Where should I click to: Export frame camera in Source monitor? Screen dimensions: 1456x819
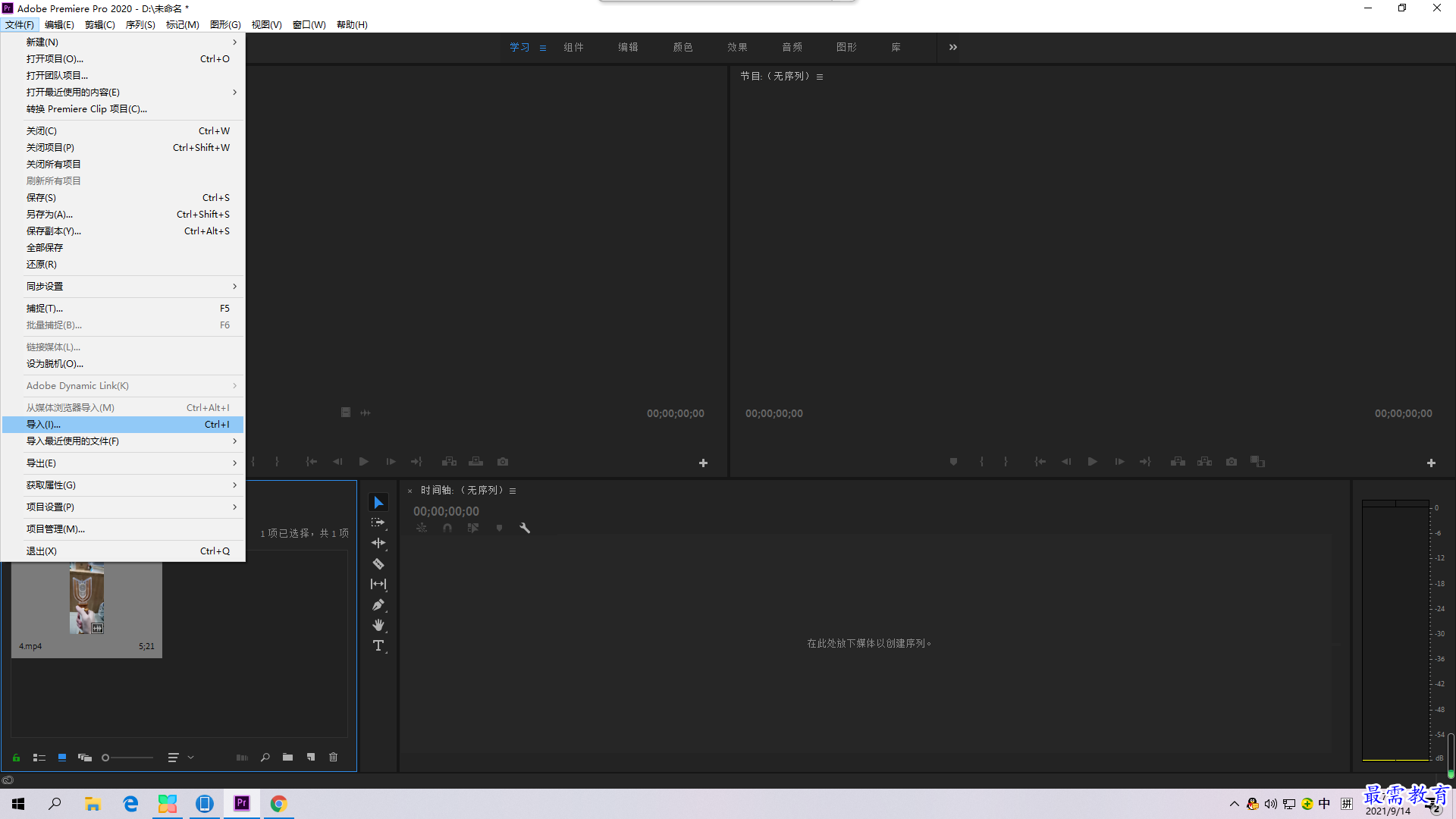(503, 462)
